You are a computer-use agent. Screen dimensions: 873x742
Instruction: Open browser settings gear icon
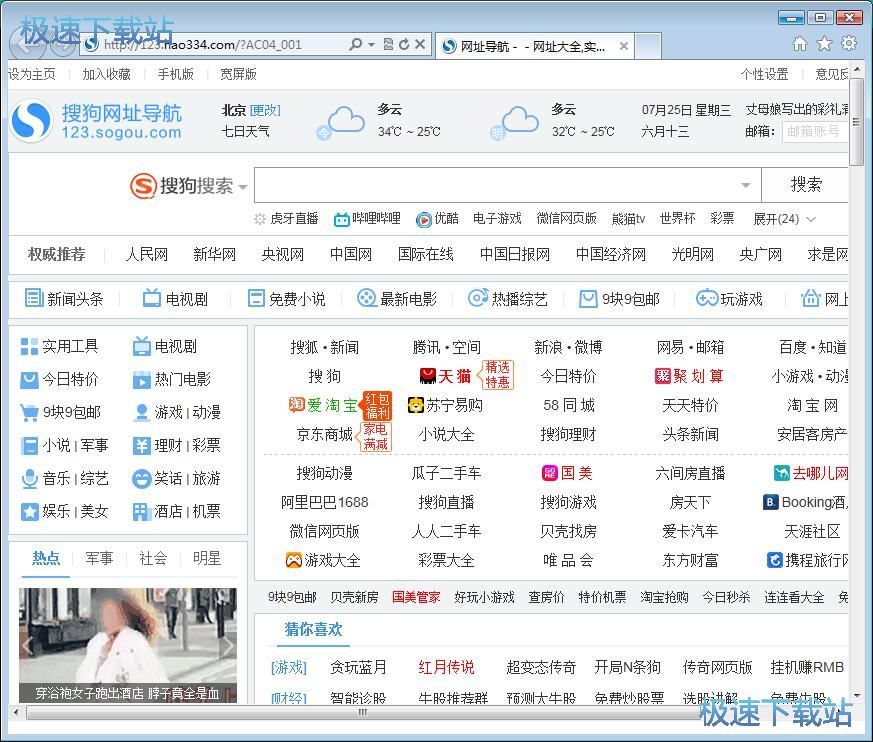click(x=849, y=43)
